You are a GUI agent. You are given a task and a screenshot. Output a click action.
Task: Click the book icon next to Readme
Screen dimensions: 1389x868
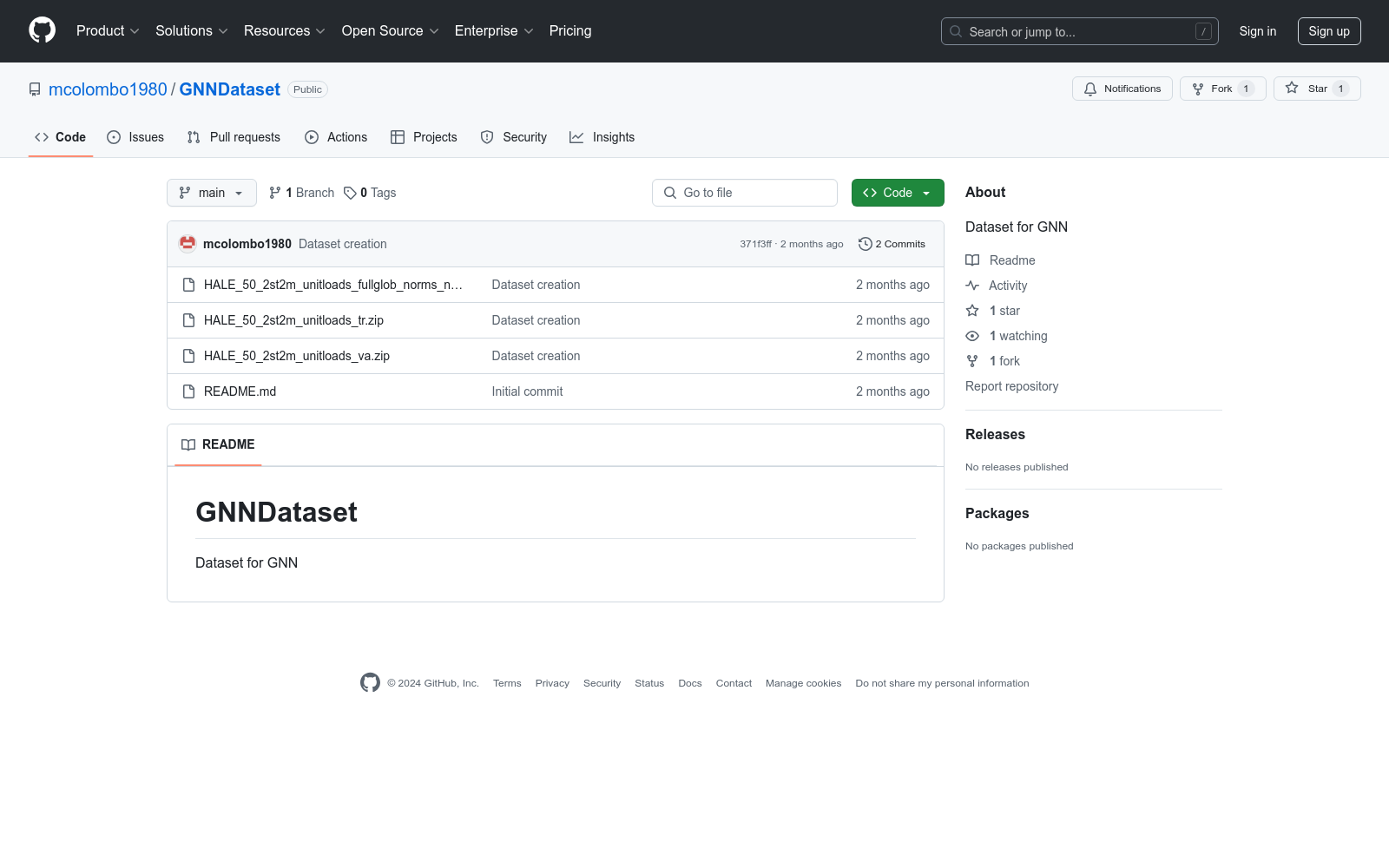click(972, 260)
